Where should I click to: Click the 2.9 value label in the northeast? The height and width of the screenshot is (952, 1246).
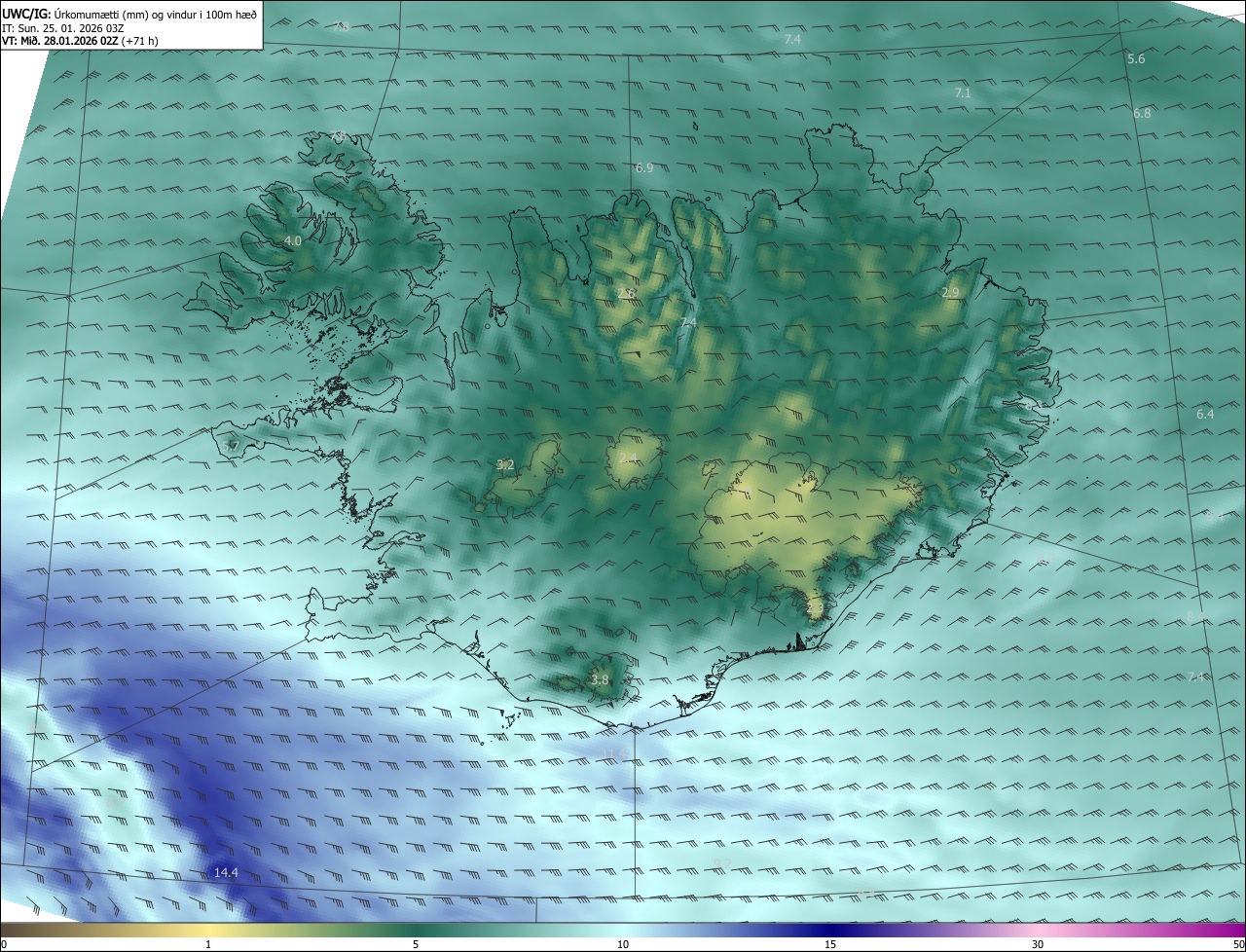click(950, 292)
